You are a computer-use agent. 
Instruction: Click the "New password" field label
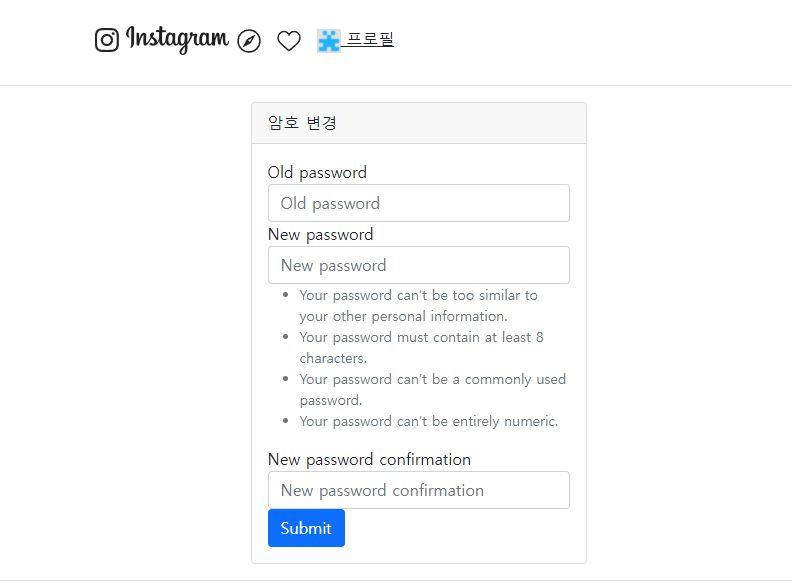[x=320, y=234]
